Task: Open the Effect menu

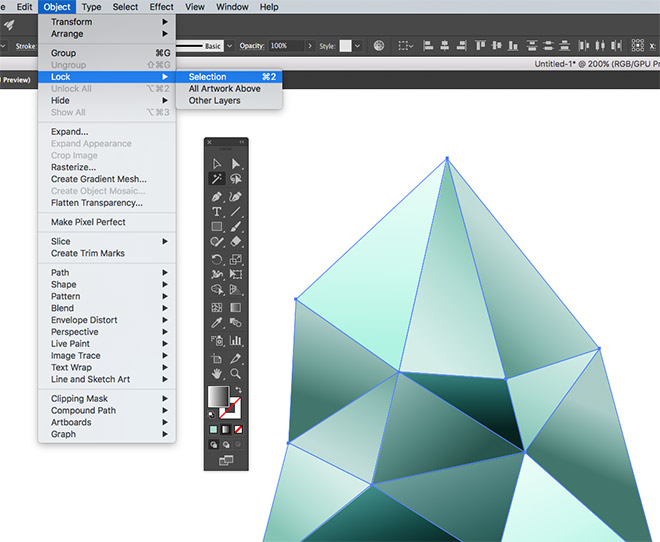Action: [161, 7]
